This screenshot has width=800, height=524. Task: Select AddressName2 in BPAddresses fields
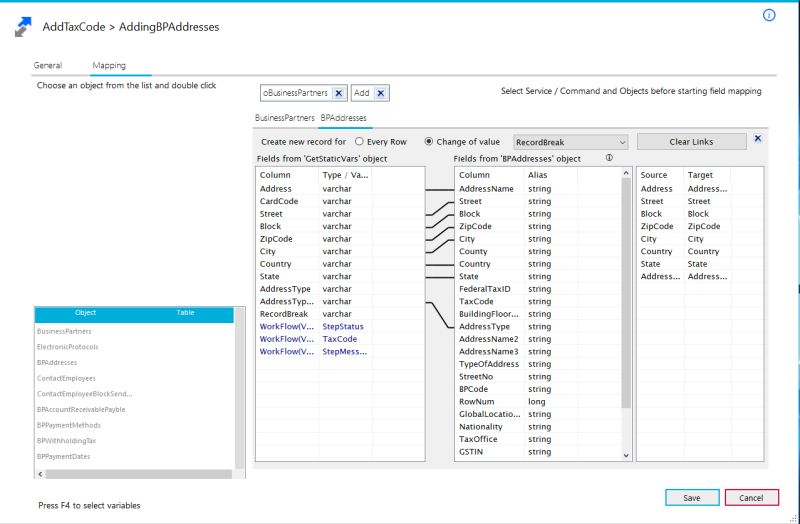pos(538,339)
